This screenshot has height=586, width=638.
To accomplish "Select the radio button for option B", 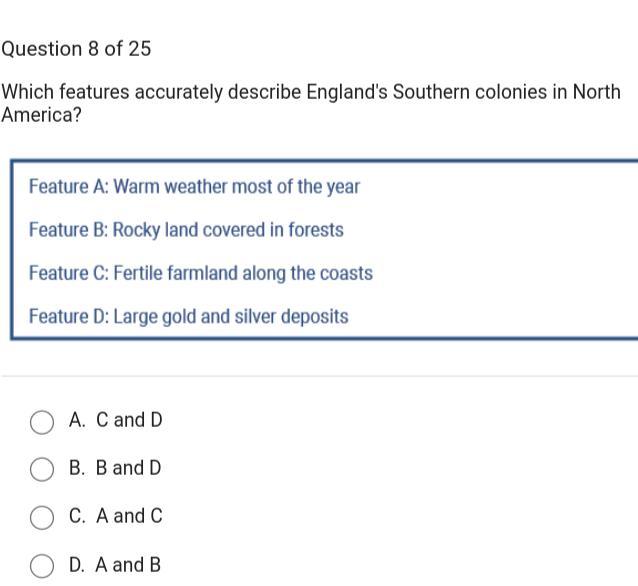I will coord(42,469).
